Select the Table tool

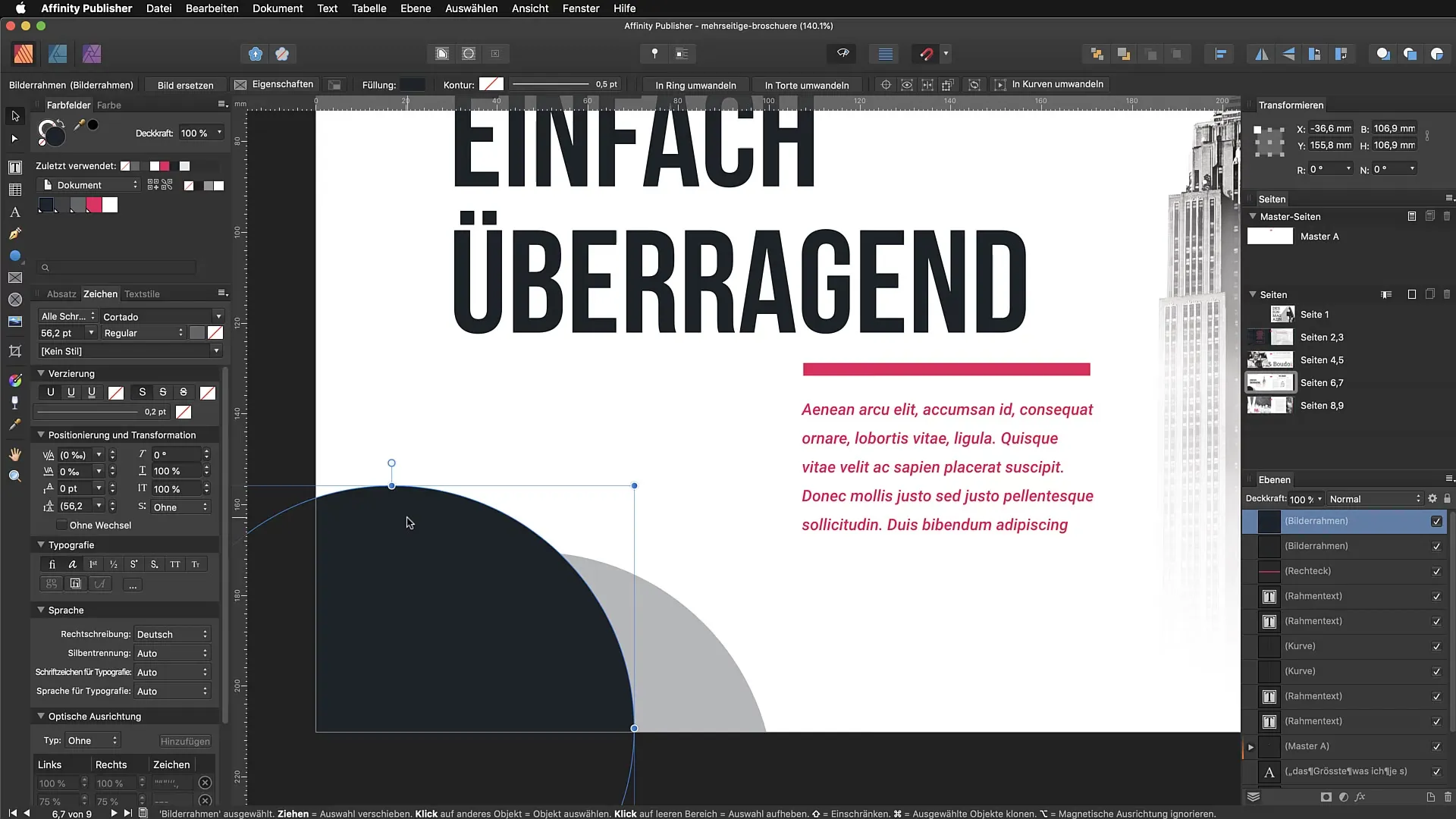tap(14, 190)
